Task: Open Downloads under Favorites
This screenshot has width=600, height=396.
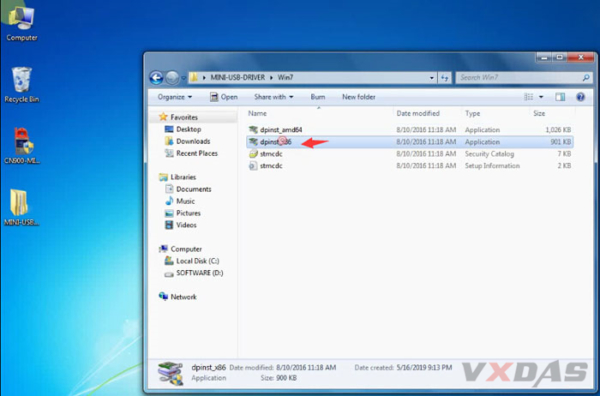Action: coord(193,141)
